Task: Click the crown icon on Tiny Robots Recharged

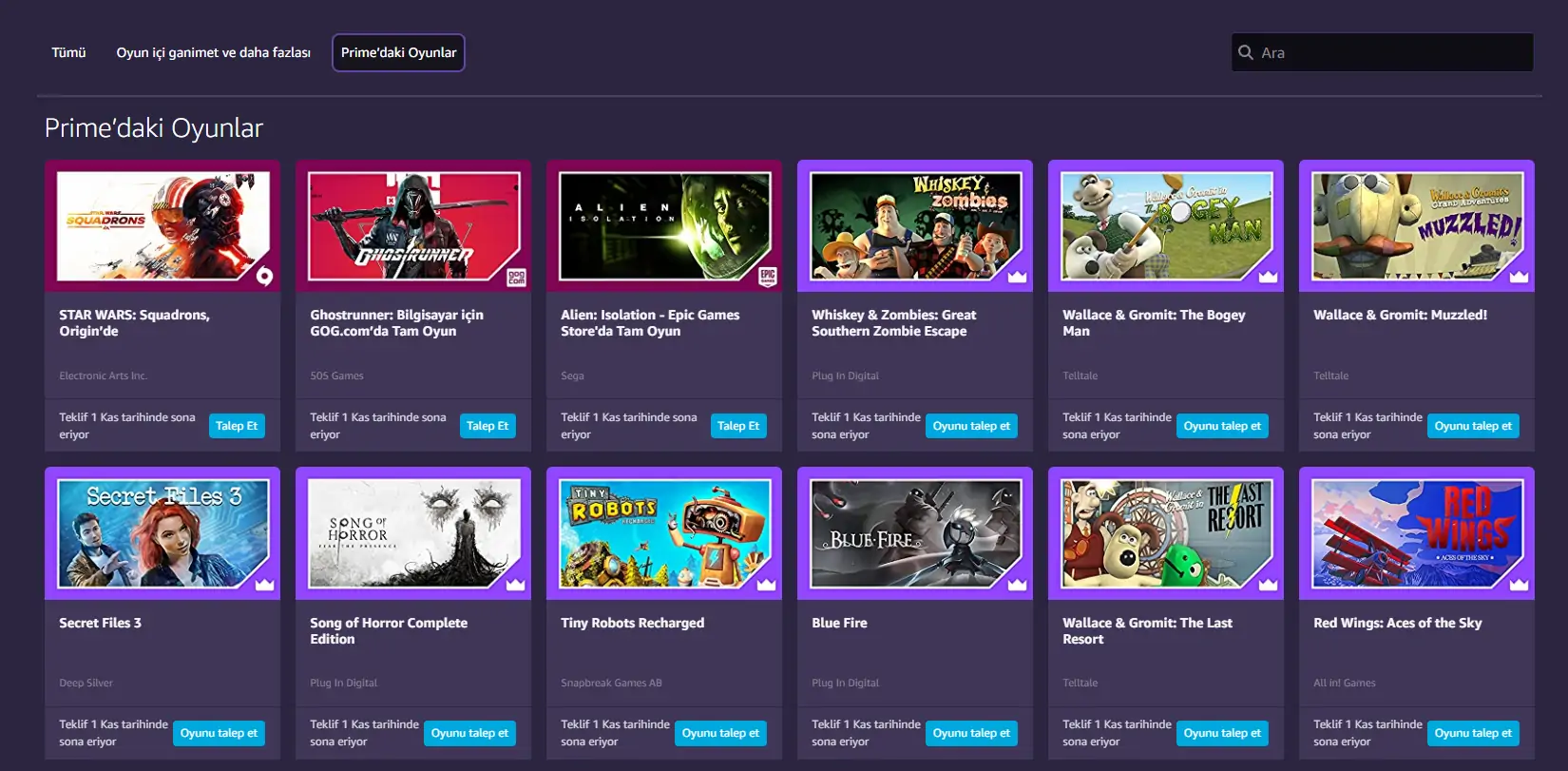Action: (x=766, y=585)
